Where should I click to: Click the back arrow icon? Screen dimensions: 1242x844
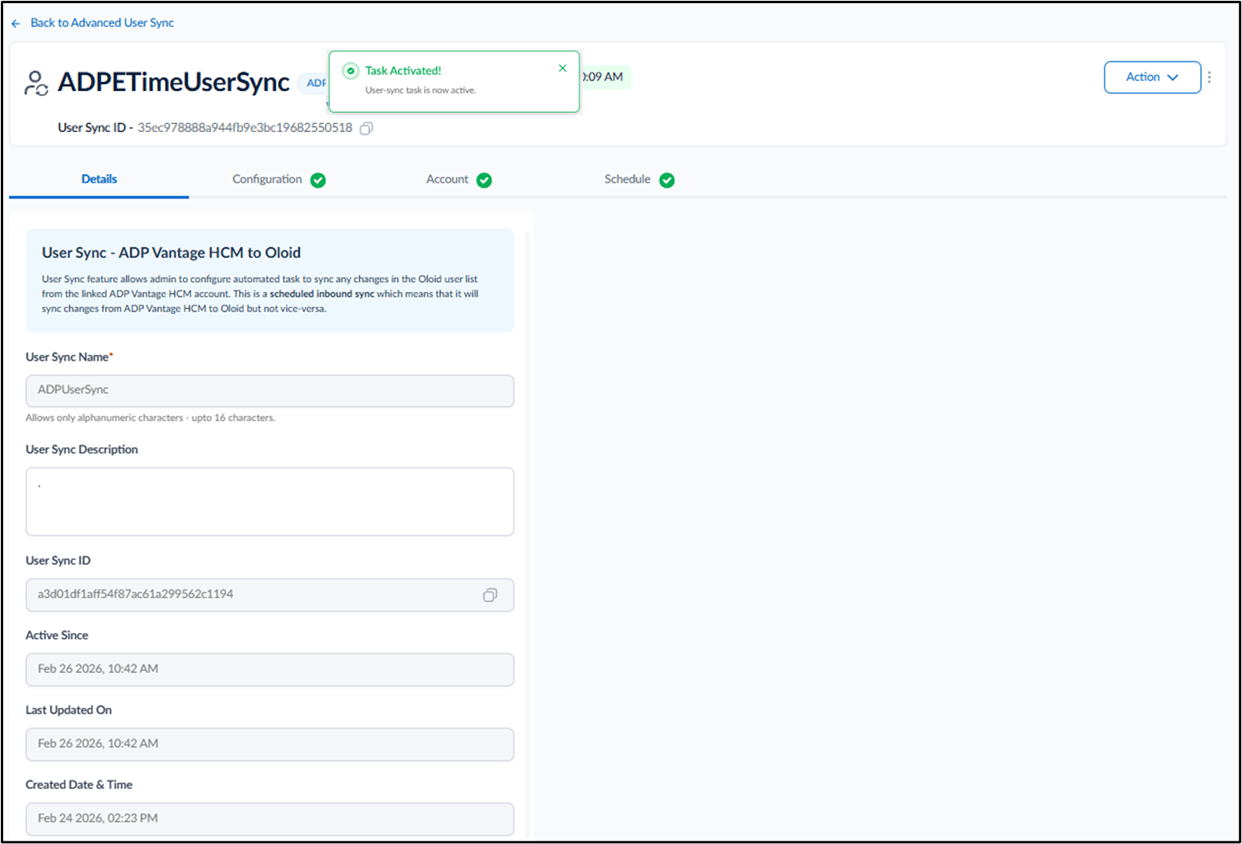16,23
